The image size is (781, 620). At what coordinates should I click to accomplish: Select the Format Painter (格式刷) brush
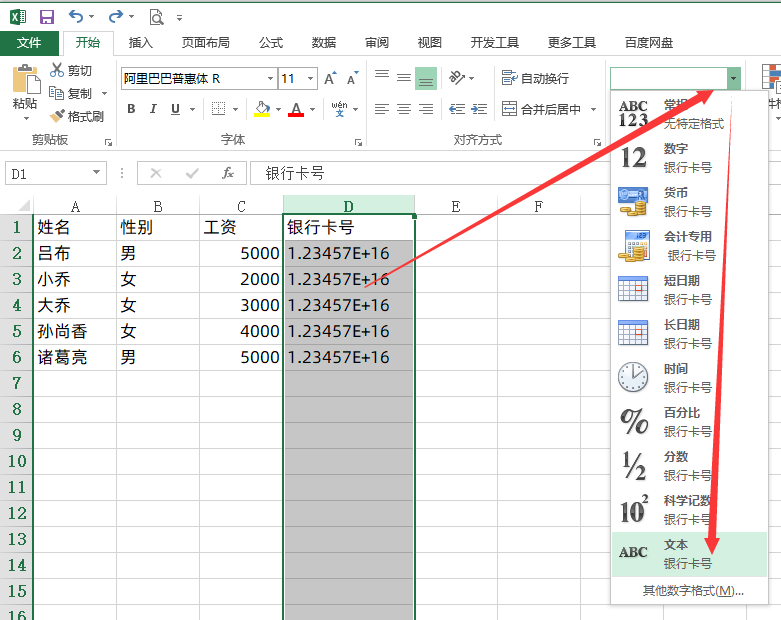click(57, 116)
